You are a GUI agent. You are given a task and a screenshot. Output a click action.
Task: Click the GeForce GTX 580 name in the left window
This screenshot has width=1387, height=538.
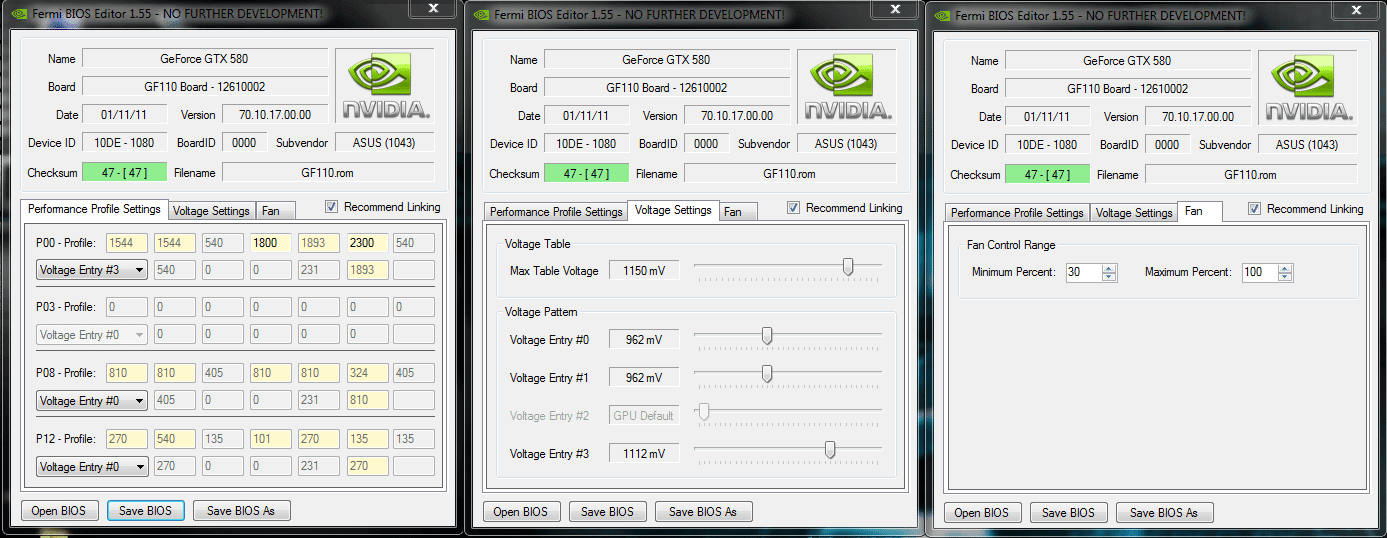205,59
